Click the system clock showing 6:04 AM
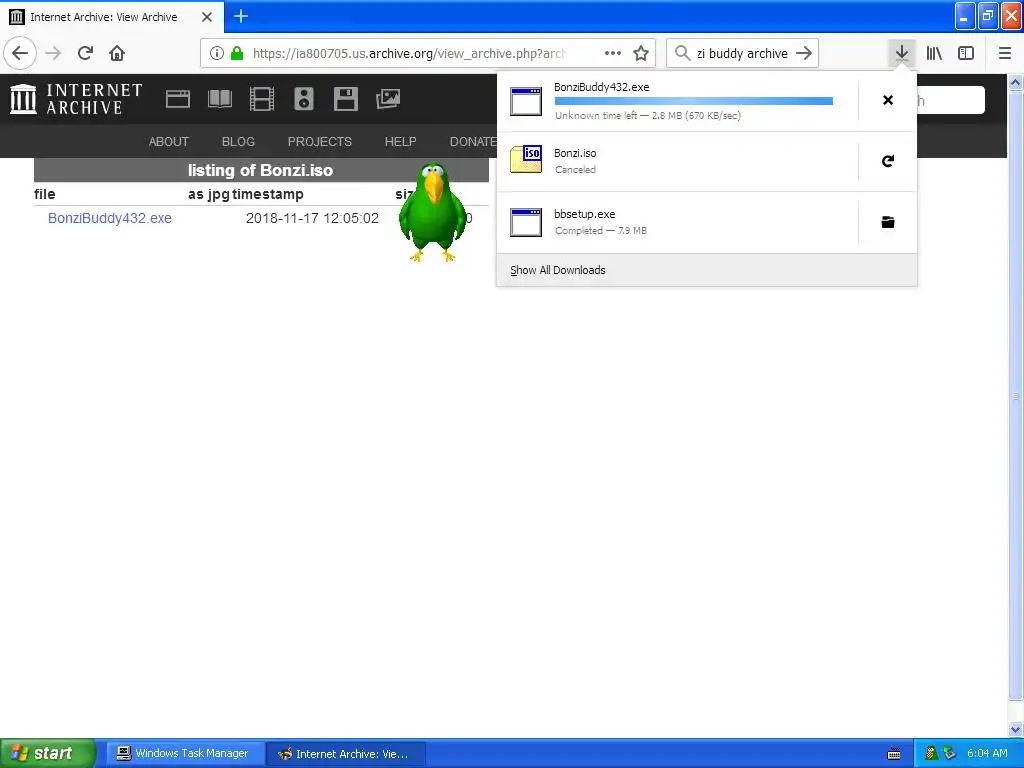 987,753
